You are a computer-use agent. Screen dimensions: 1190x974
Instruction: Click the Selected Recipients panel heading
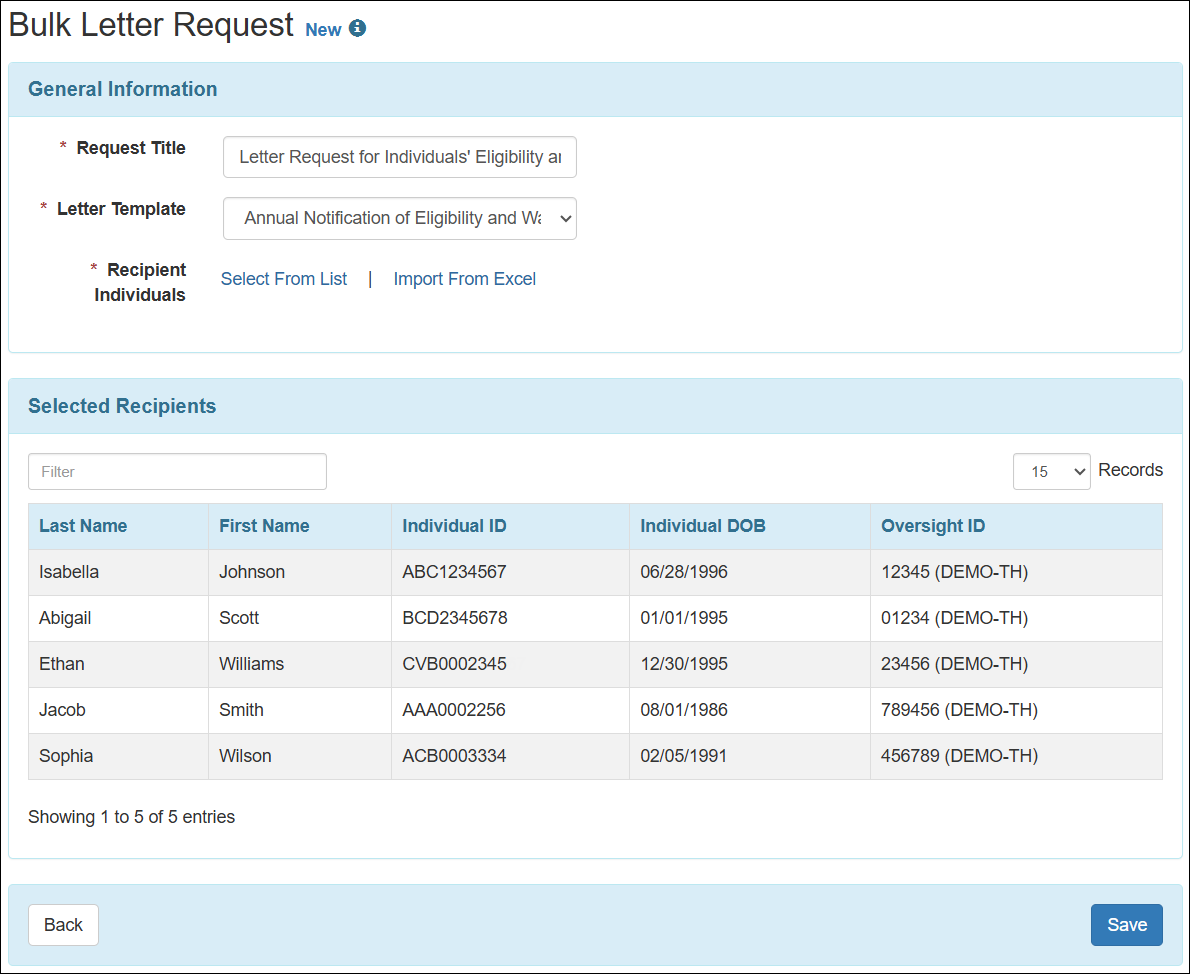tap(122, 406)
